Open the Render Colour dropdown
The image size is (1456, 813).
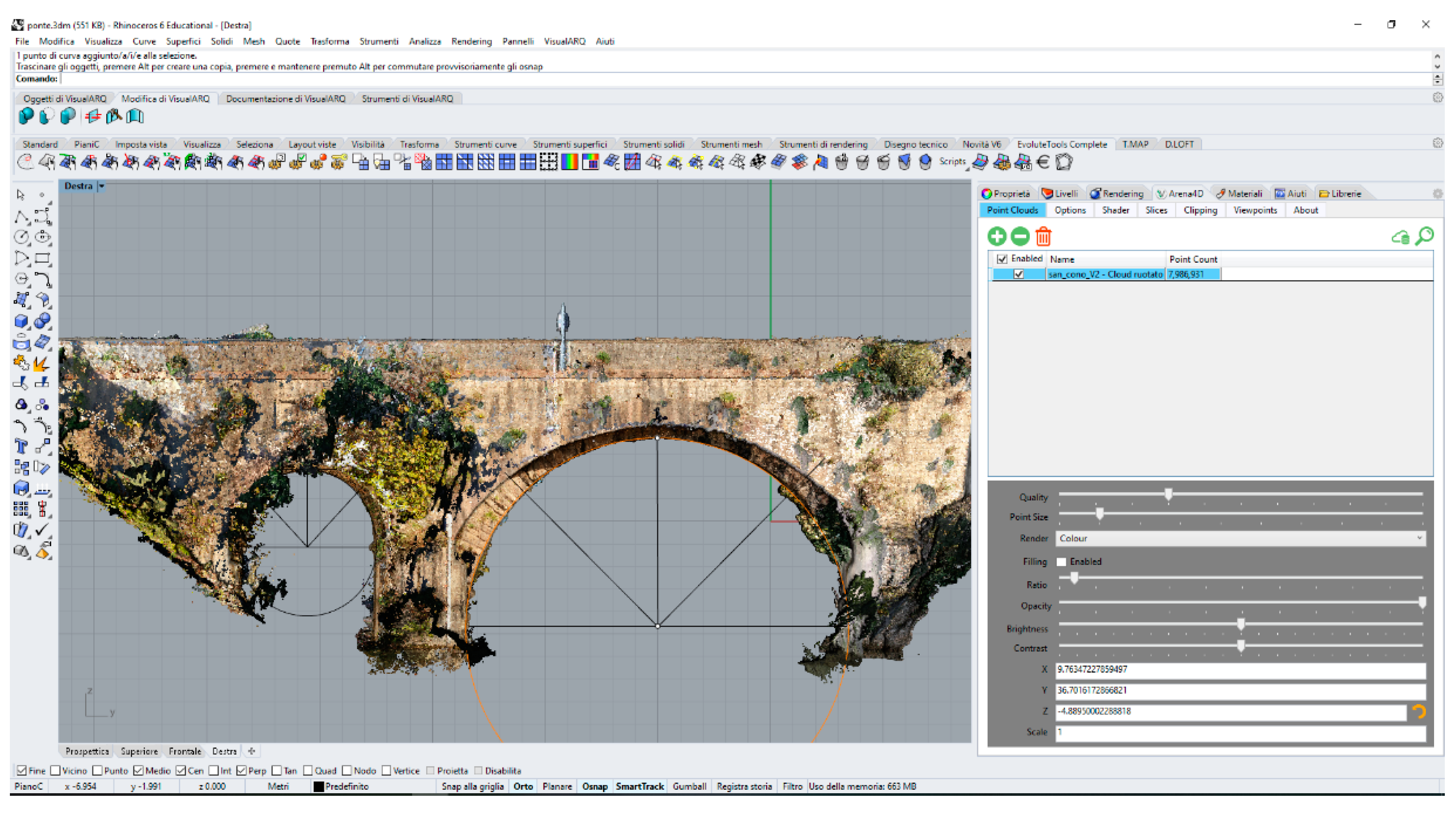(1240, 538)
